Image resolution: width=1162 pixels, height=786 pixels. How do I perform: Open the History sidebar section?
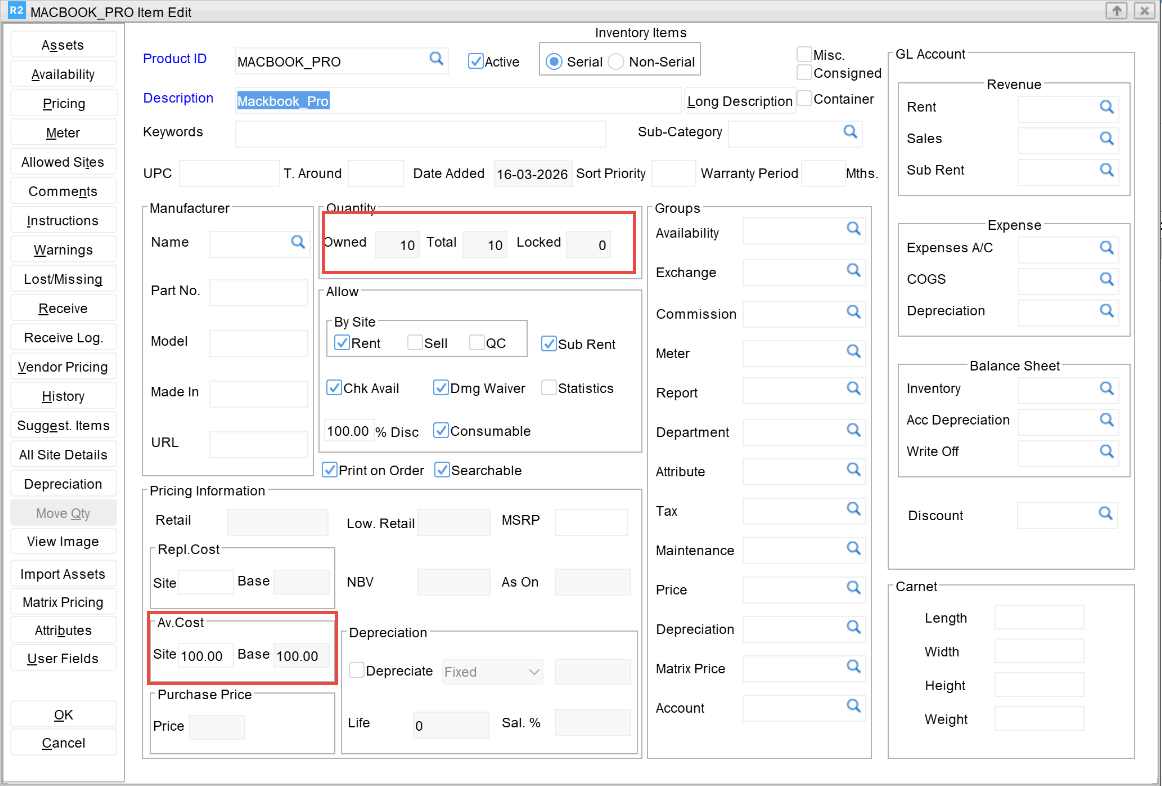point(63,396)
